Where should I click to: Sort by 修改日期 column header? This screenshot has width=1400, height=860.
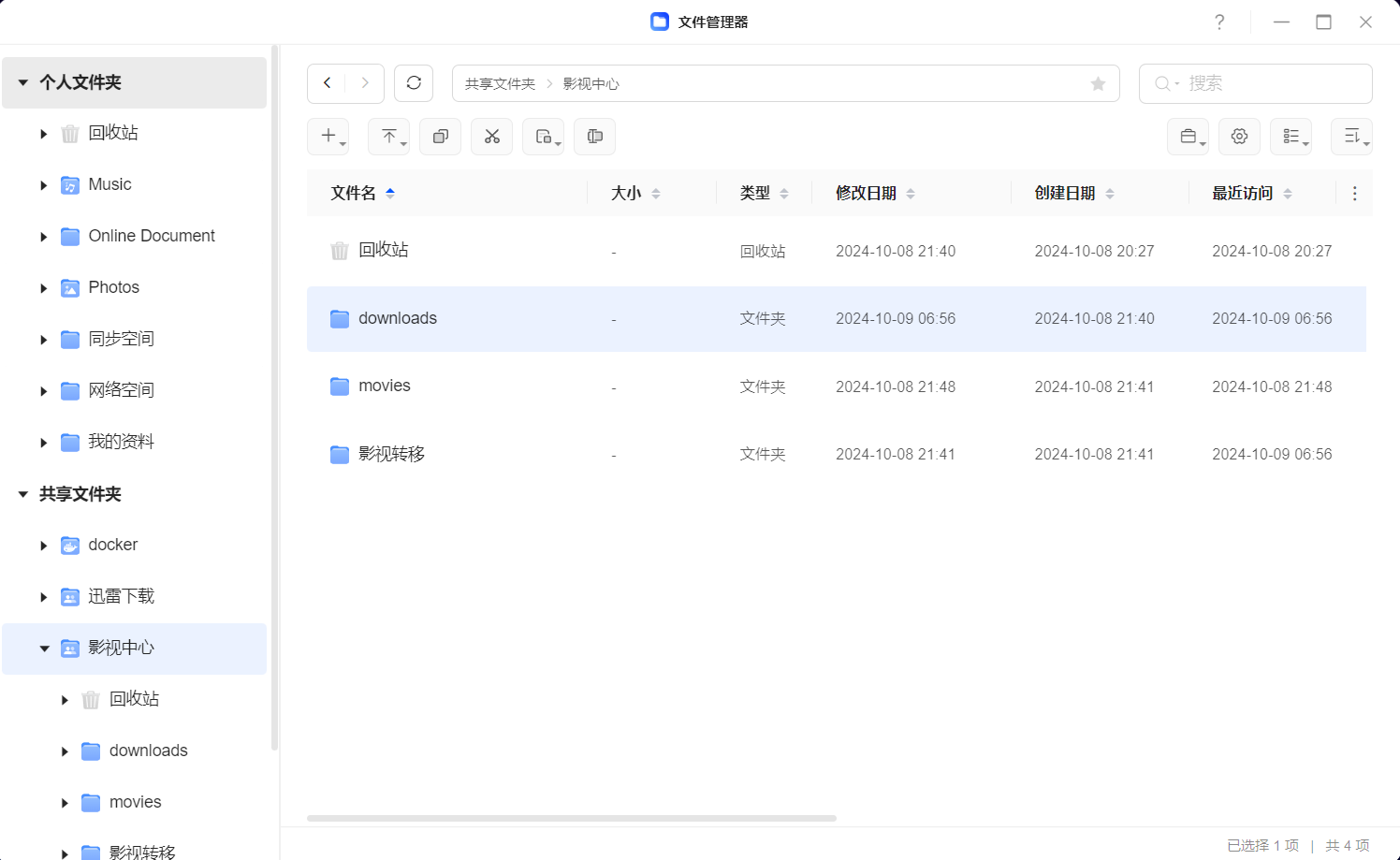[866, 194]
